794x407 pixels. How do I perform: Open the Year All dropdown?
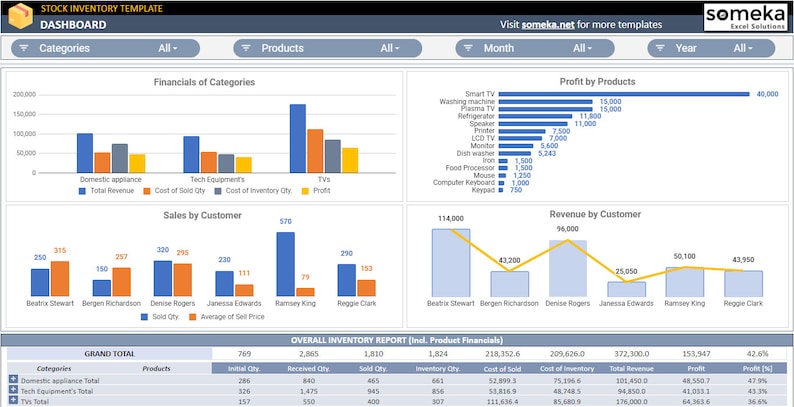[743, 48]
